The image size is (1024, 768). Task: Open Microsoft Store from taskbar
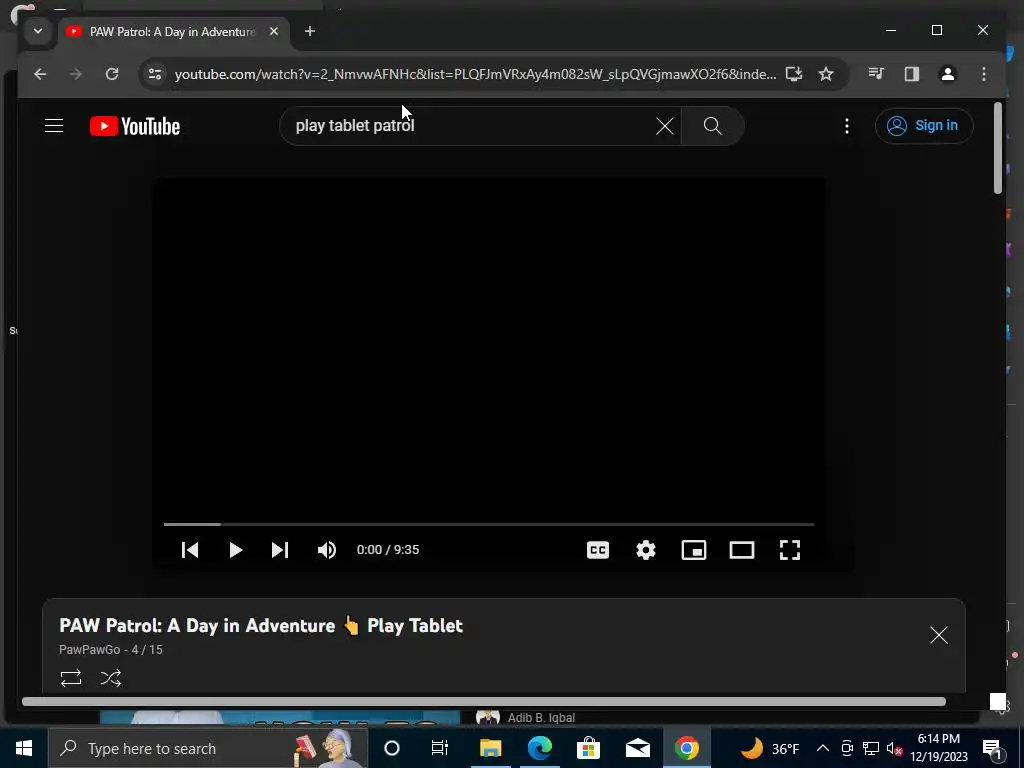click(588, 748)
